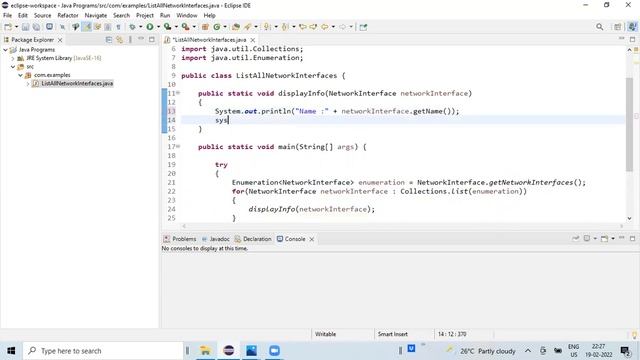Click the Coverage run icon
Image resolution: width=640 pixels, height=360 pixels.
click(x=167, y=27)
